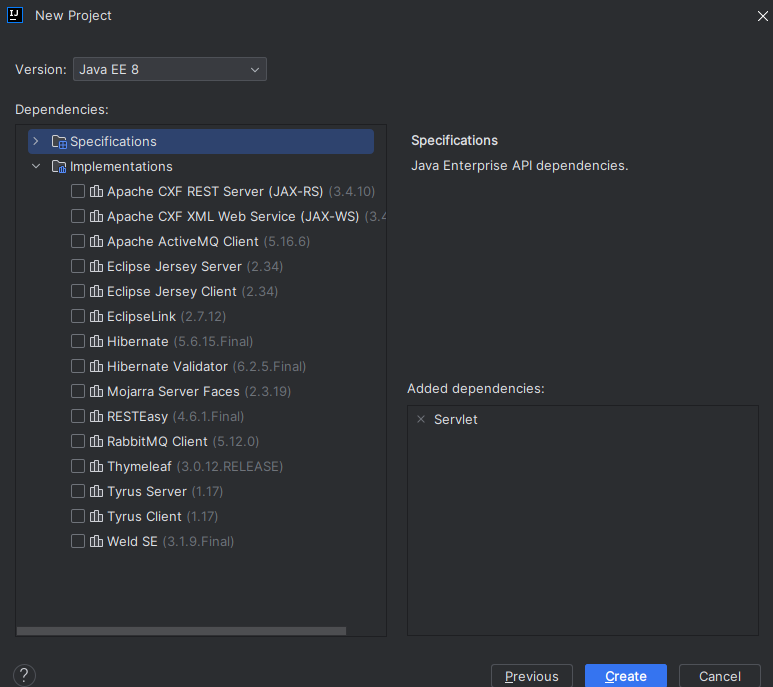The image size is (773, 687).
Task: Close the New Project dialog
Action: pyautogui.click(x=763, y=16)
